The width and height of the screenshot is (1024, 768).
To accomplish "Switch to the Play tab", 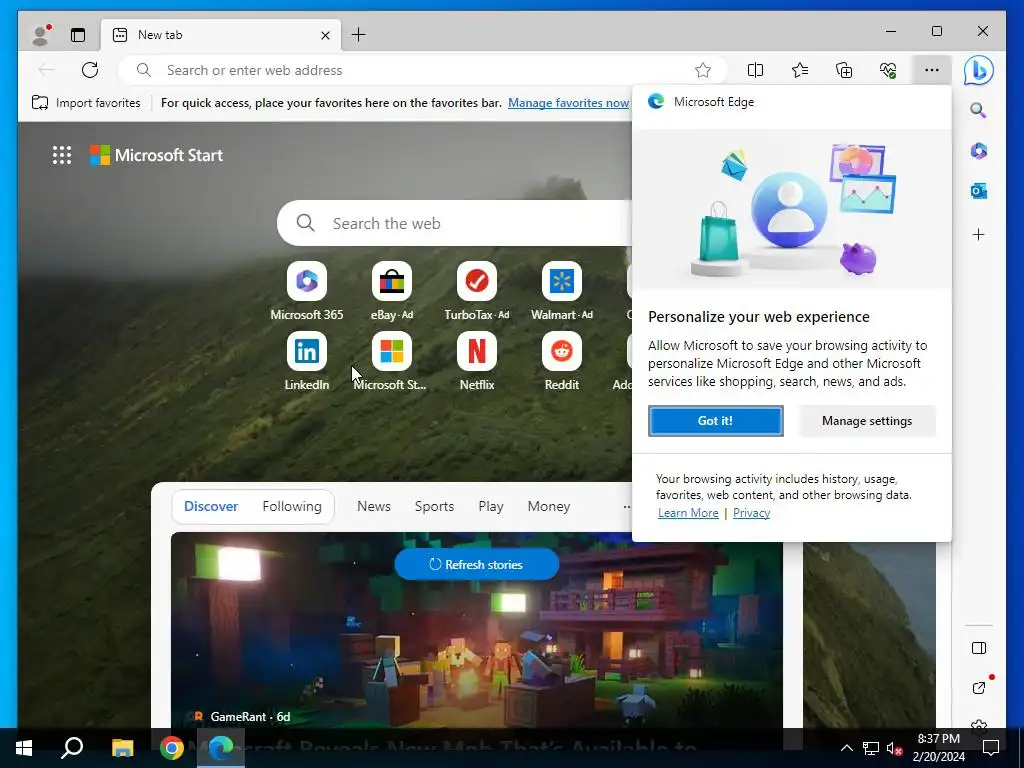I will (490, 506).
